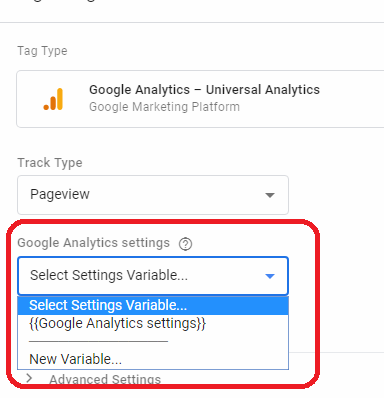Screen dimensions: 384x398
Task: Click the Advanced Settings label
Action: [105, 379]
